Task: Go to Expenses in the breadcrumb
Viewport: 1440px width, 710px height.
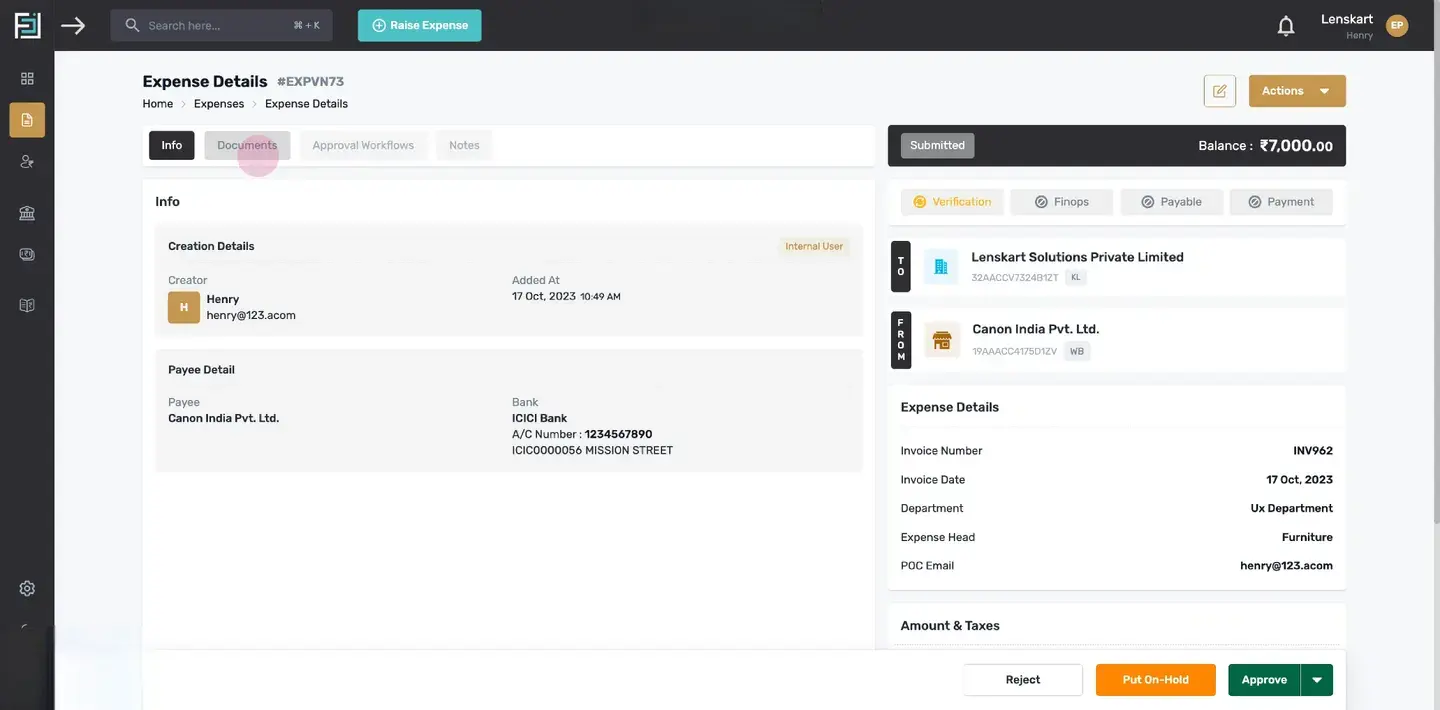Action: [219, 104]
